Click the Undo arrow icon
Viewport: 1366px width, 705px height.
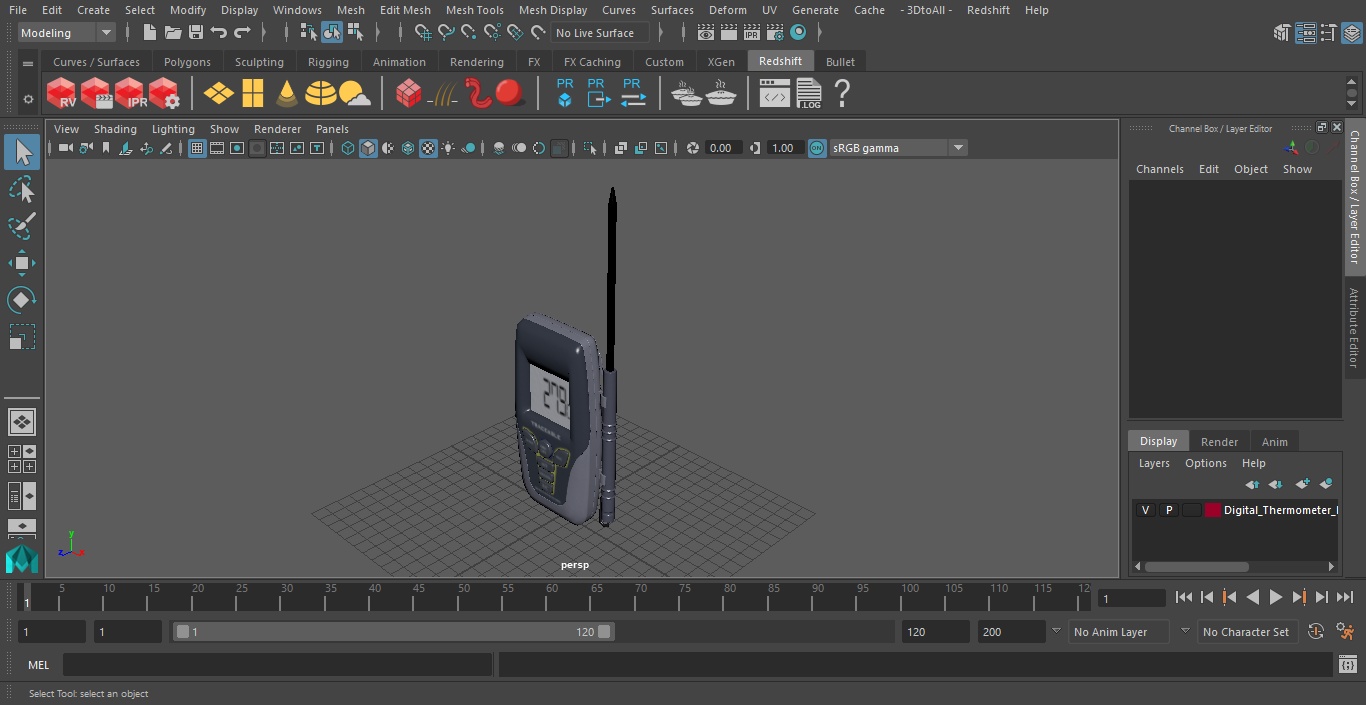[x=218, y=33]
